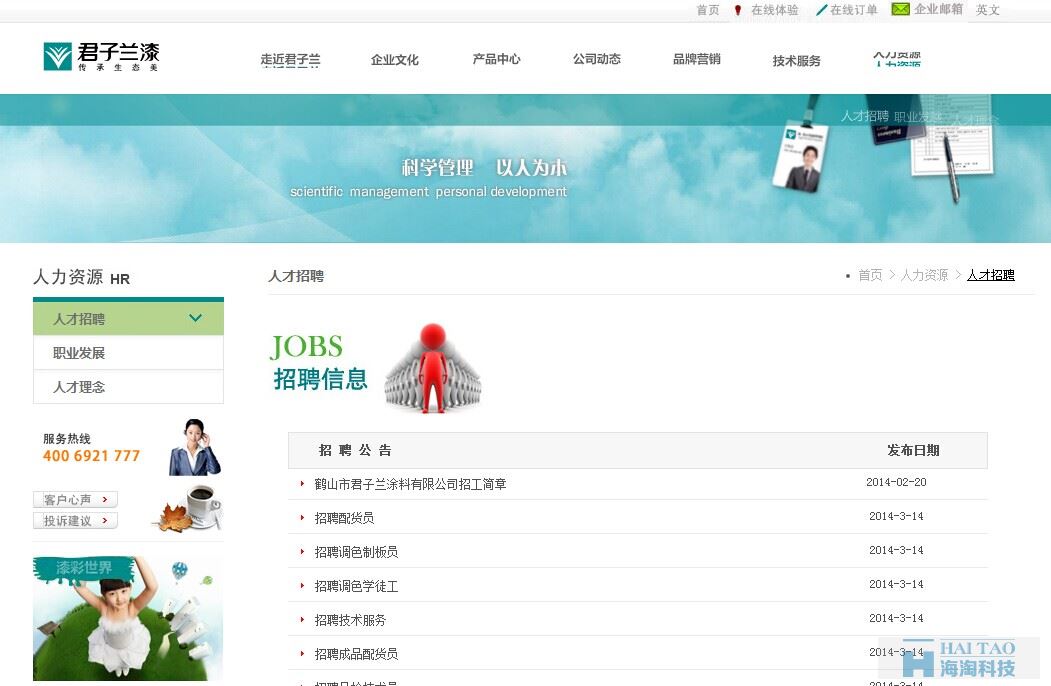Select 人才招聘 in the banner submenu
The width and height of the screenshot is (1051, 686).
865,116
